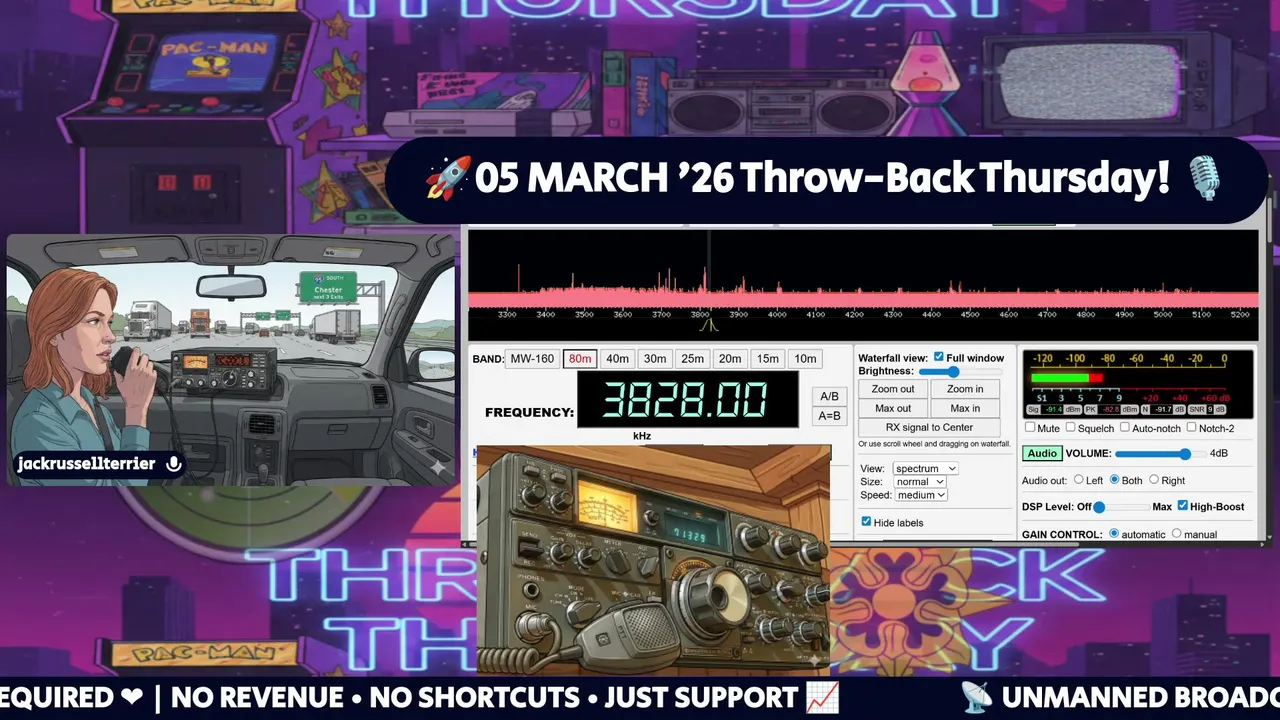Click the 4500 label on spectrum scale
Screen dimensions: 1280x720
(970, 314)
